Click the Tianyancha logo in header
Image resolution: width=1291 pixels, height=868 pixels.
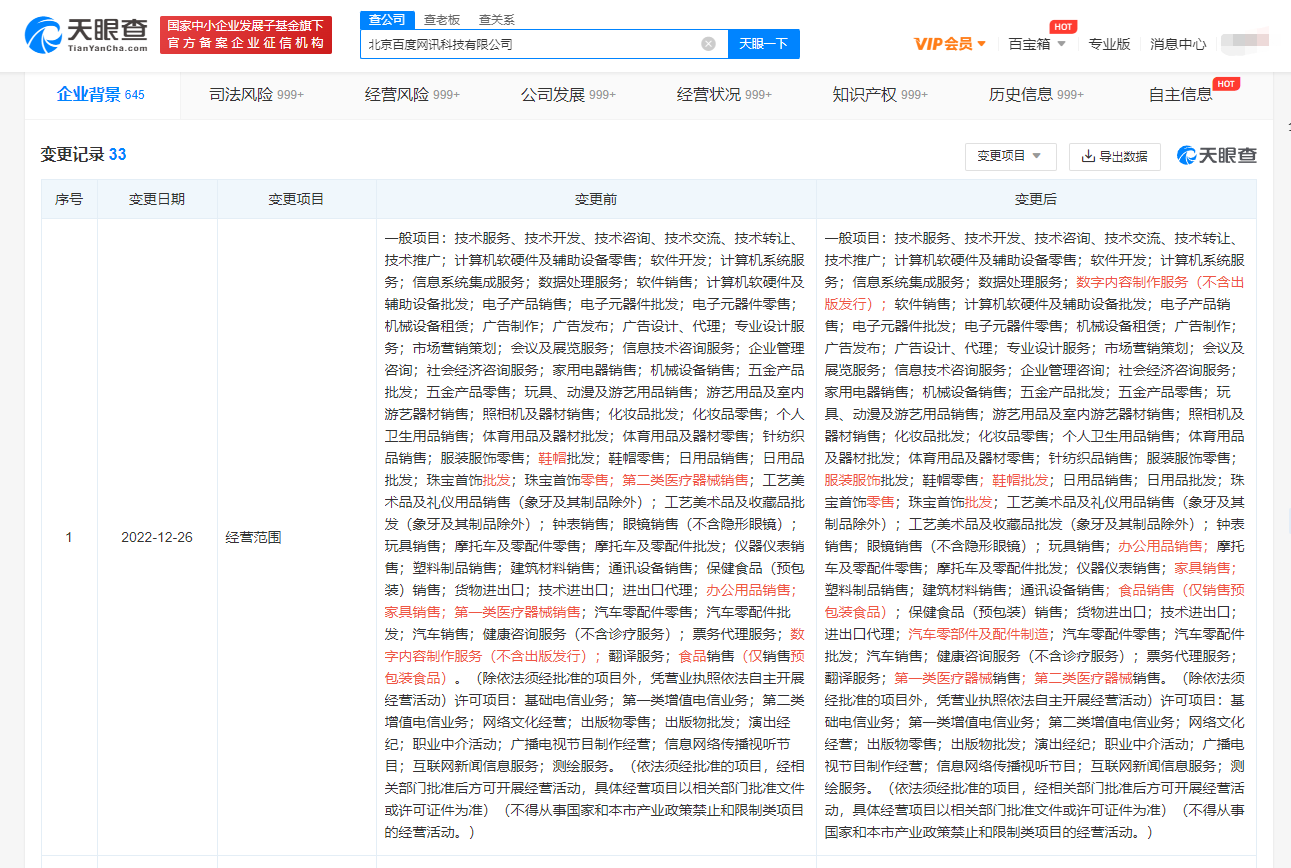click(x=86, y=36)
